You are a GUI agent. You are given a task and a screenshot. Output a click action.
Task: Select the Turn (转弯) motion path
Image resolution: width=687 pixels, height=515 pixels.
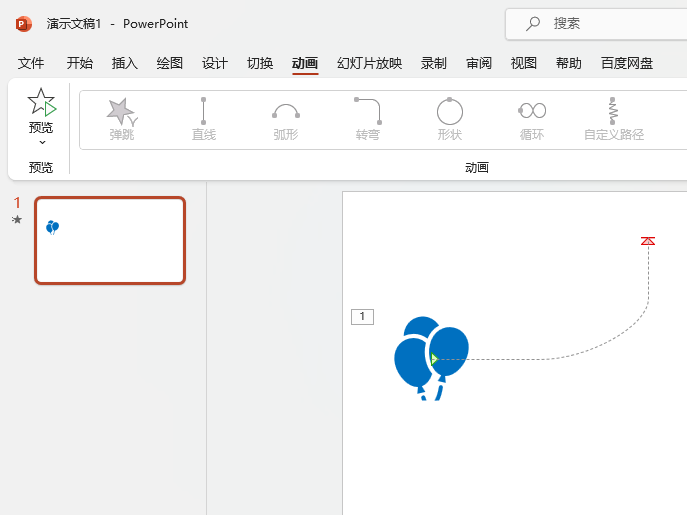pos(368,119)
